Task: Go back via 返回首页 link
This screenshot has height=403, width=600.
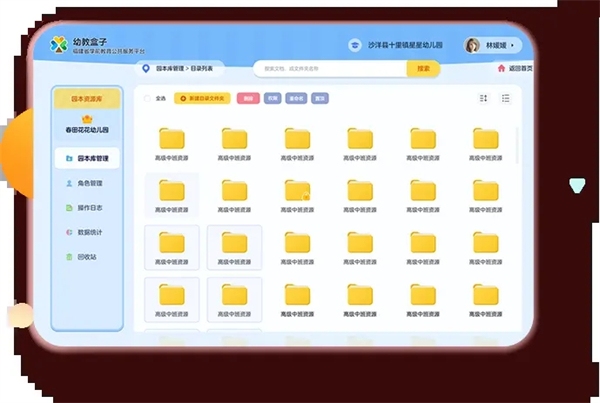Action: pyautogui.click(x=515, y=69)
